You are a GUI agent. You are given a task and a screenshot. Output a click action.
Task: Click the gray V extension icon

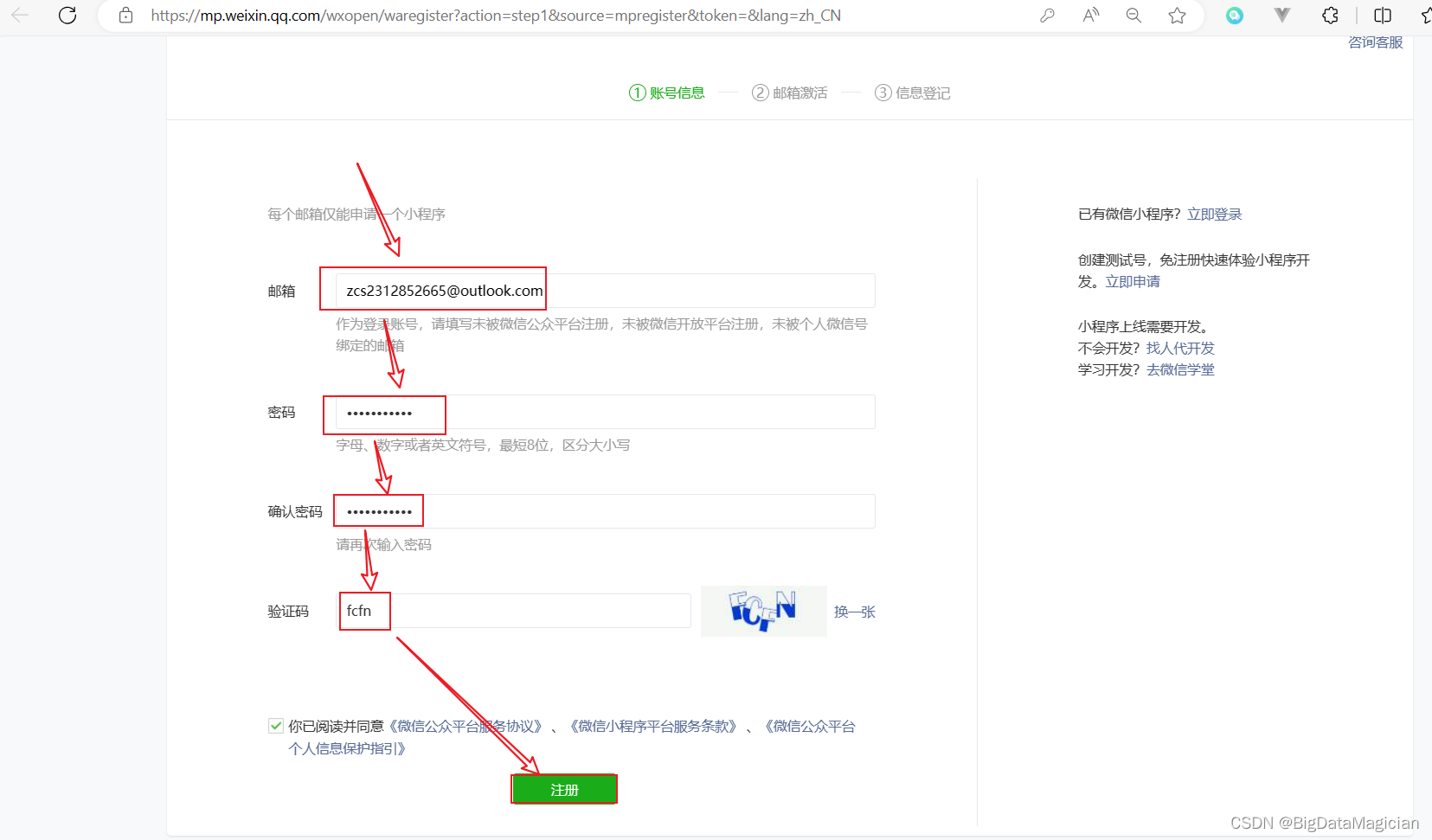1282,15
